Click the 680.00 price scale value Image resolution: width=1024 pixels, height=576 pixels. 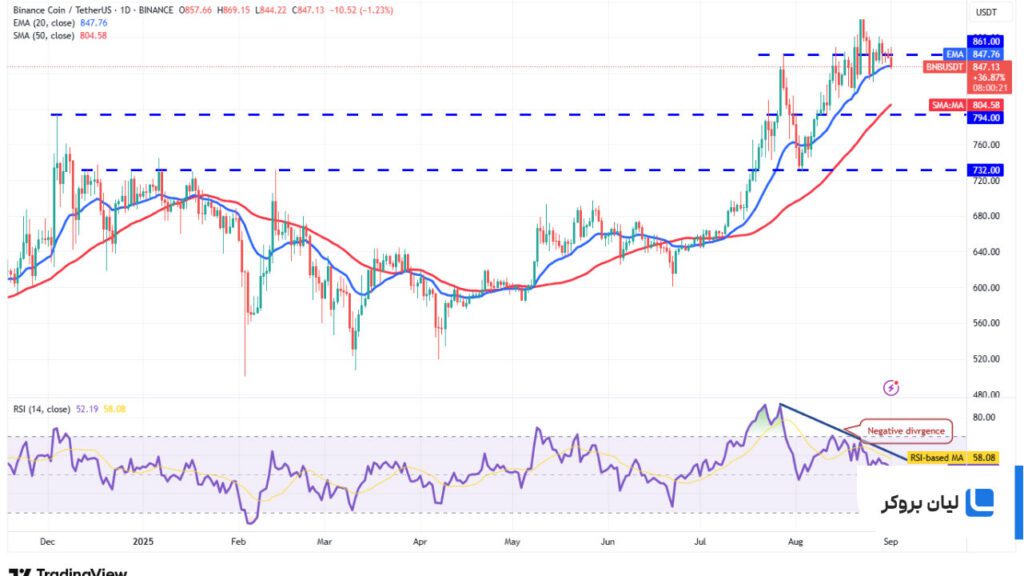(x=986, y=216)
